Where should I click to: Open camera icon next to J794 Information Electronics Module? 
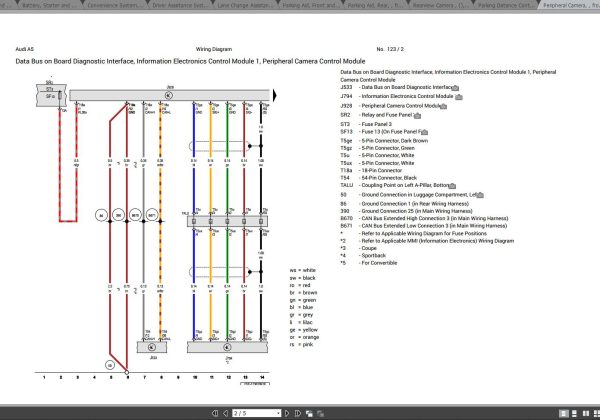click(x=459, y=97)
